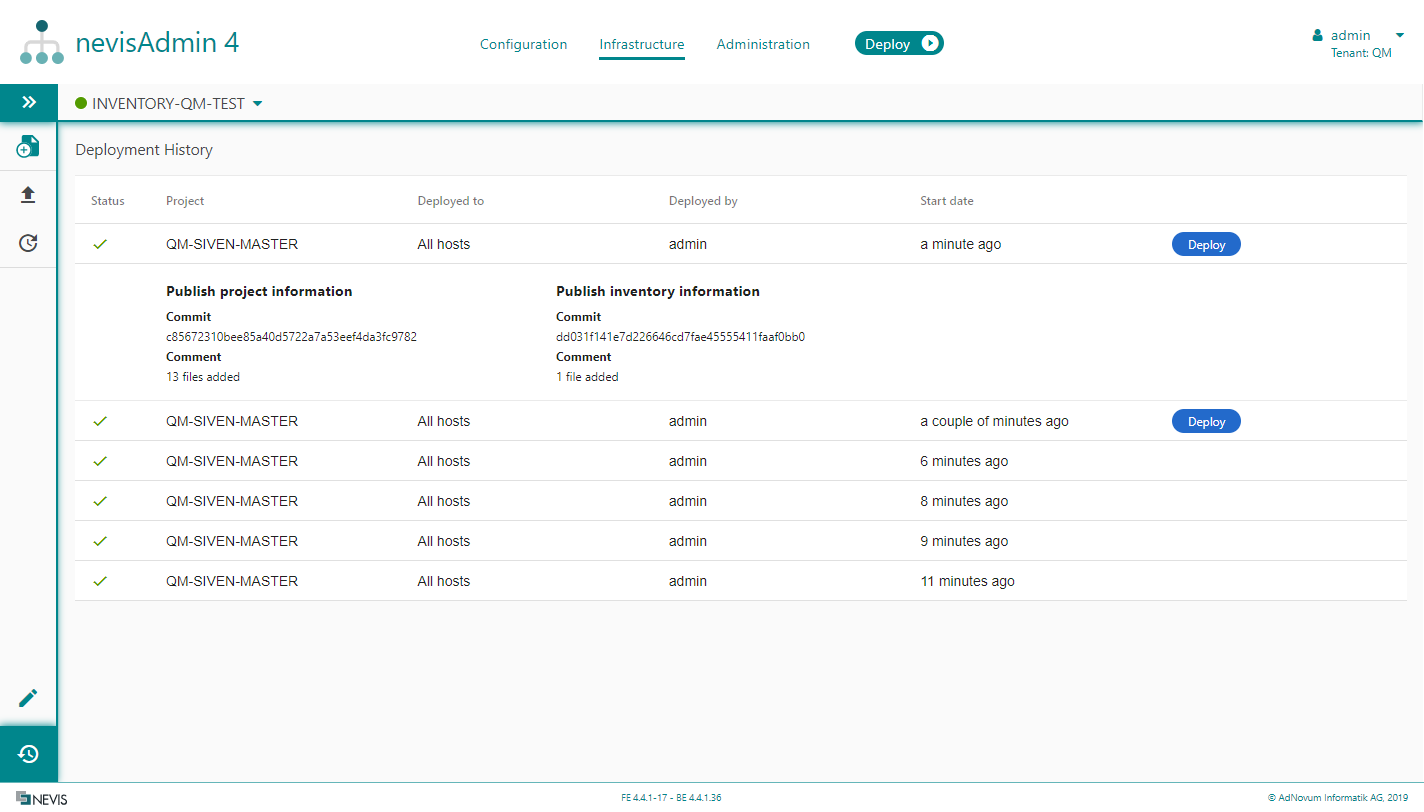Click Deploy for the 'a minute ago' entry

pyautogui.click(x=1206, y=244)
